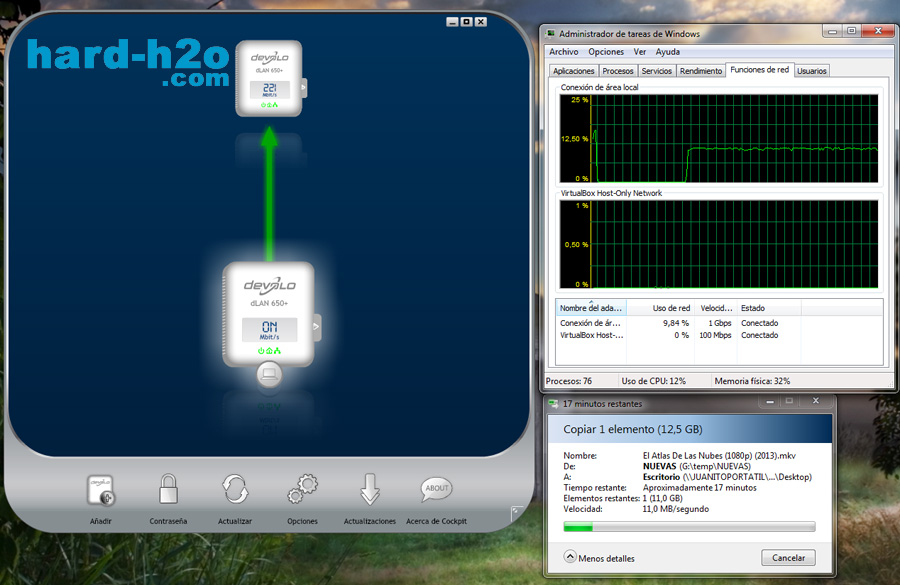Minimize the devolo Cockpit window

pyautogui.click(x=452, y=22)
